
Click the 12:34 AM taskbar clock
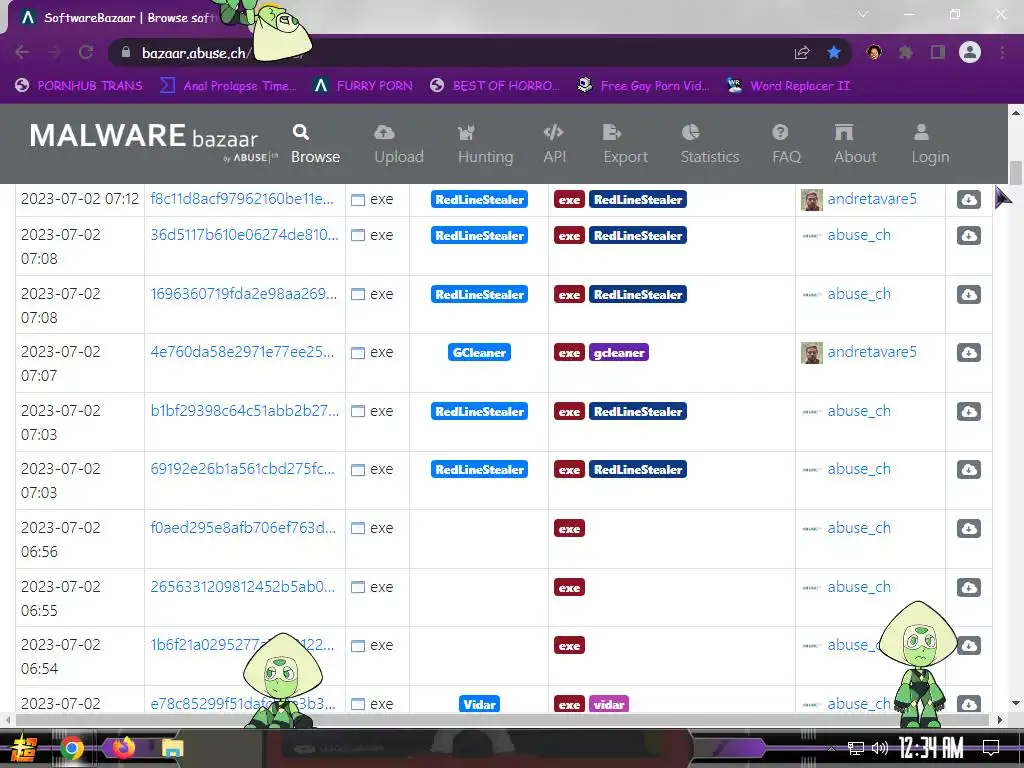coord(930,747)
